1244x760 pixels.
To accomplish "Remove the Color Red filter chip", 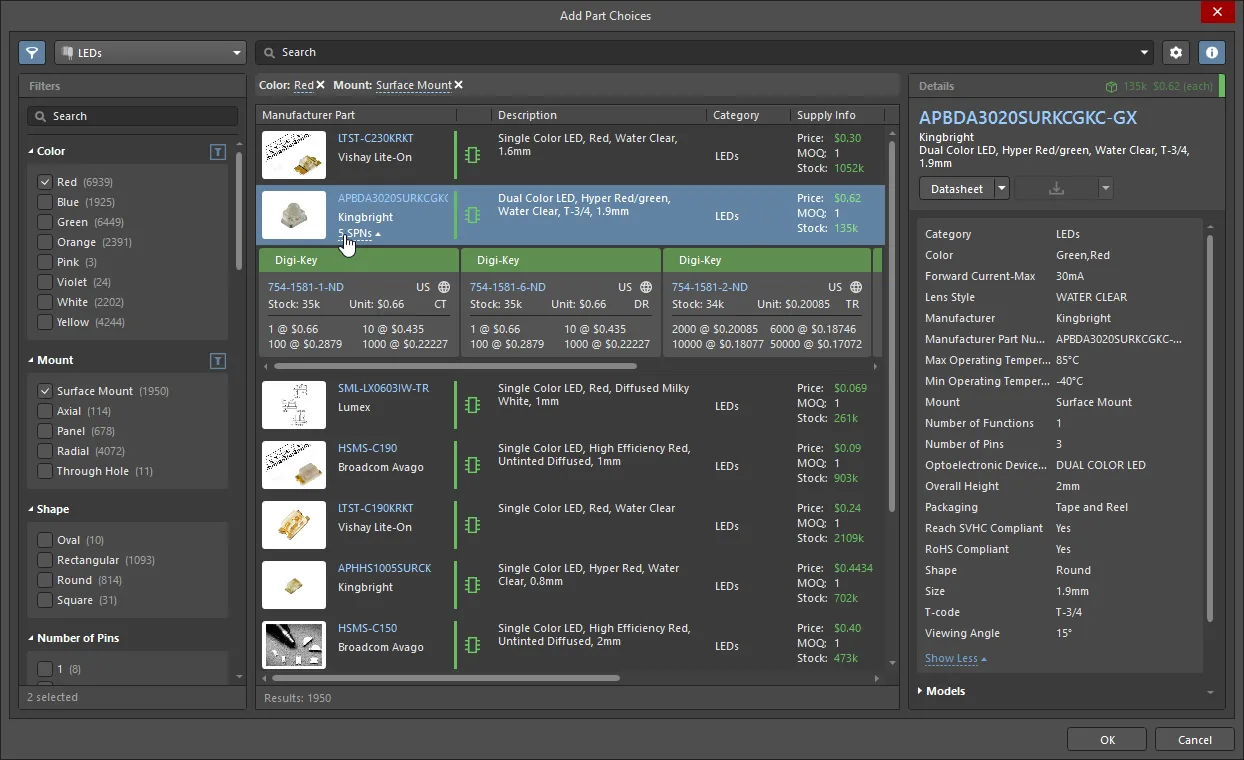I will click(x=321, y=85).
